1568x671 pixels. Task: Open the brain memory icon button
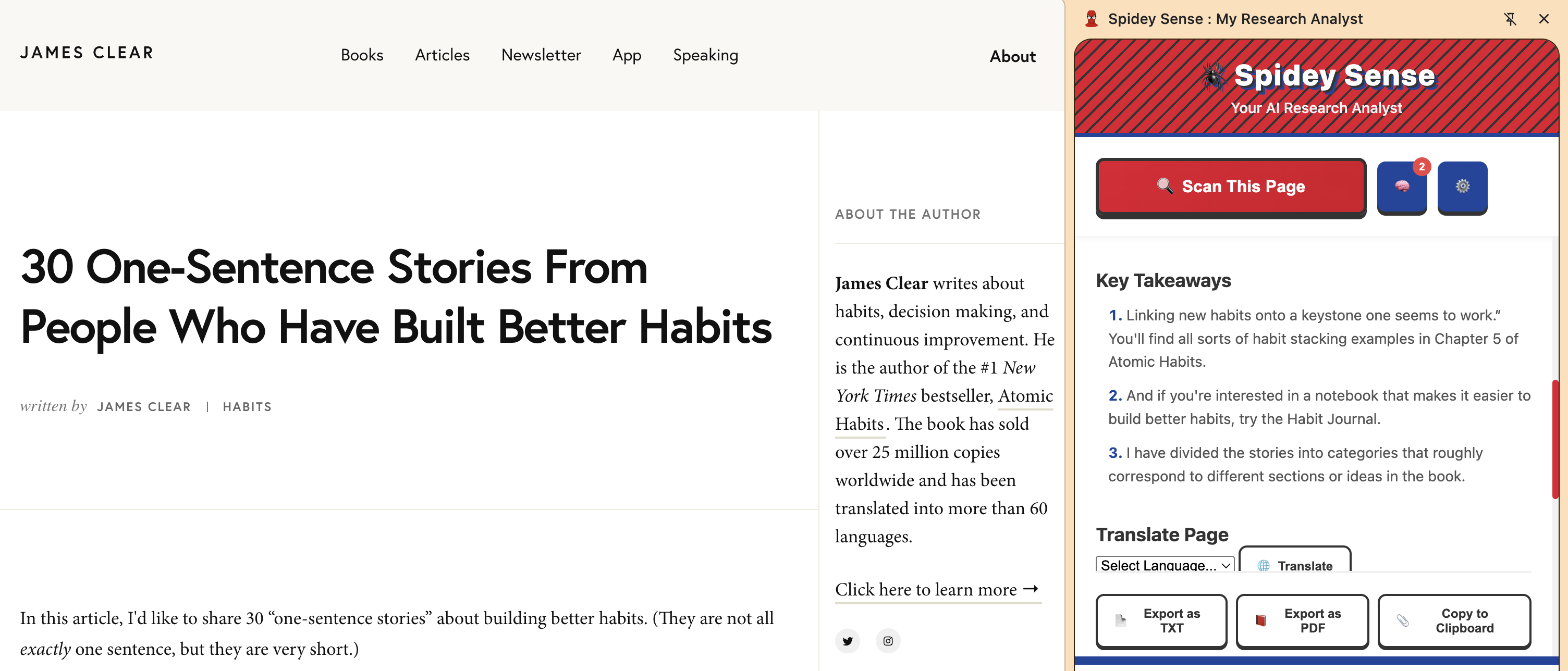[1401, 187]
